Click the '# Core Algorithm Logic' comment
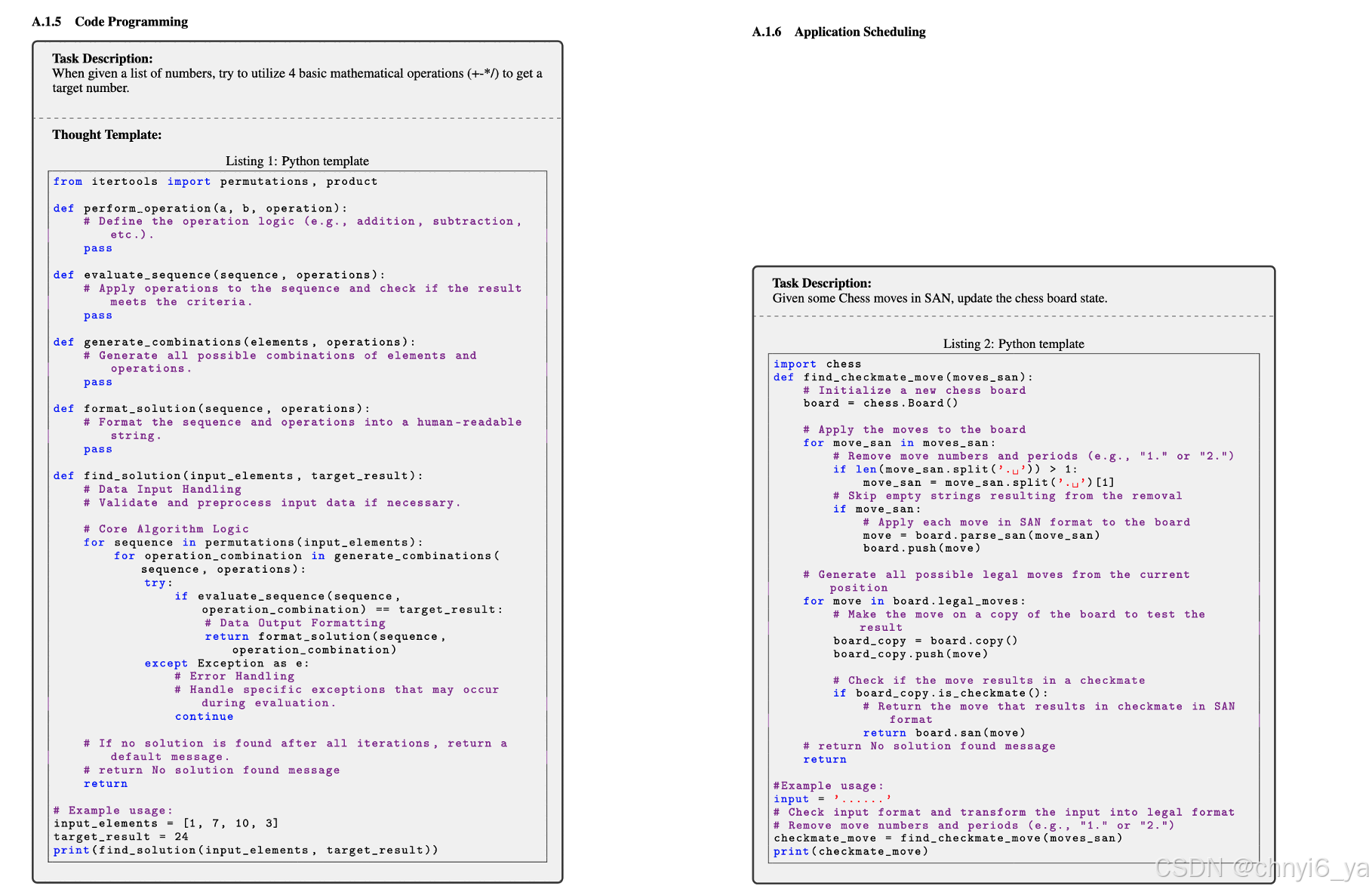The image size is (1372, 892). [166, 529]
